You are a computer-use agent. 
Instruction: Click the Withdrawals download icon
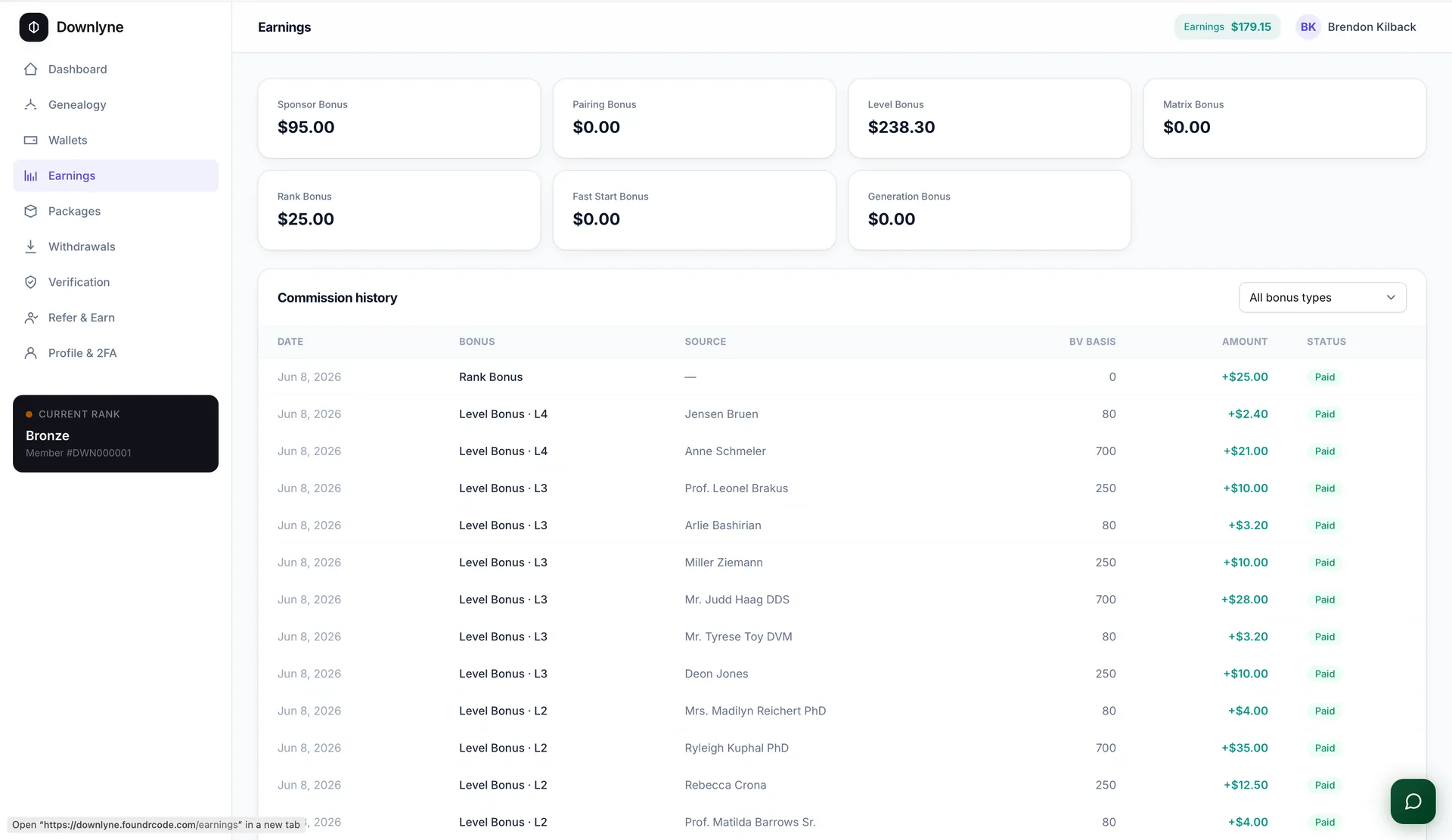coord(30,246)
